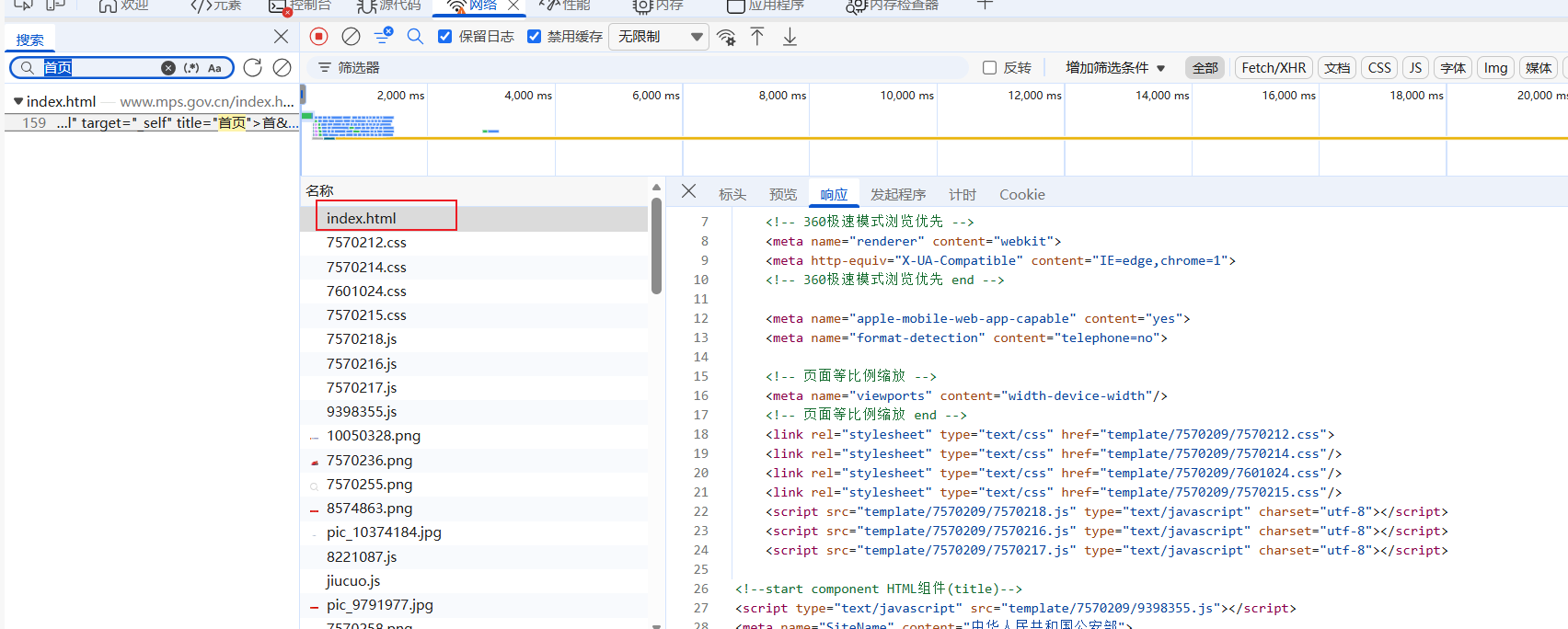Close the search panel

282,37
